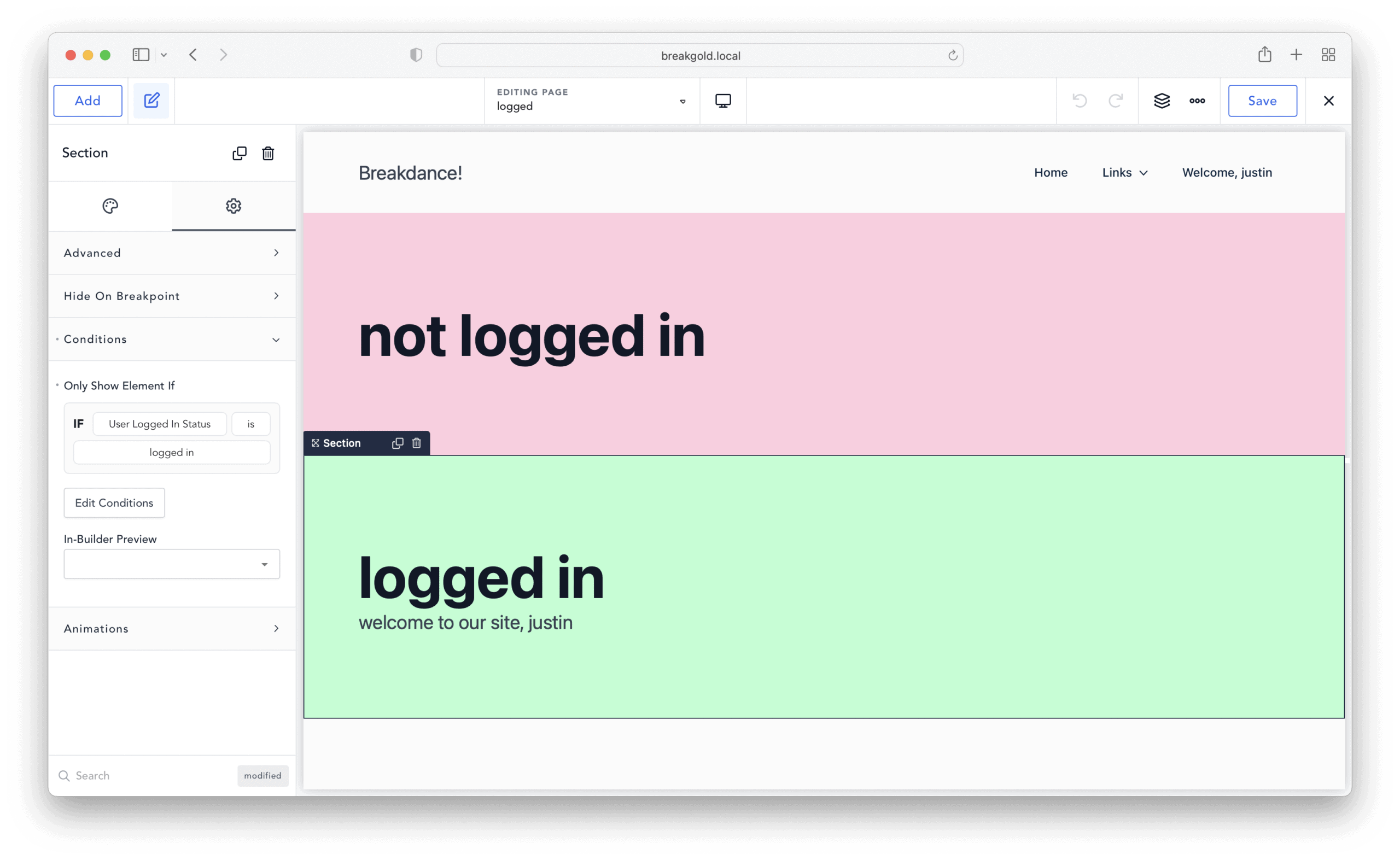Open Edit Conditions
1400x860 pixels.
114,503
